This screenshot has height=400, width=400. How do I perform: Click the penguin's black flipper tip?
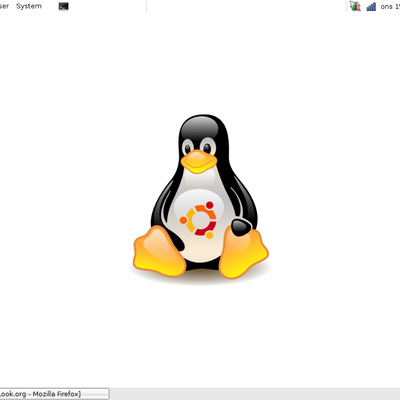click(241, 227)
